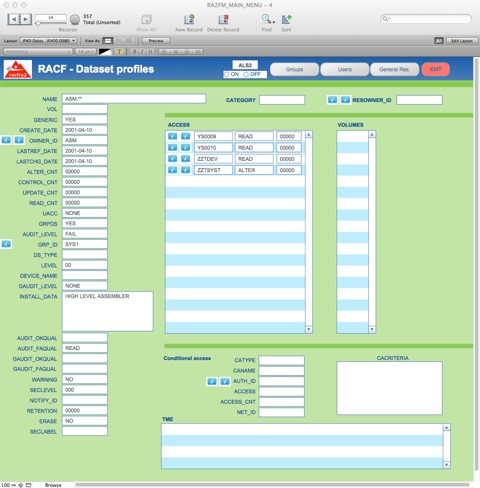
Task: Click the current record number field
Action: point(51,17)
